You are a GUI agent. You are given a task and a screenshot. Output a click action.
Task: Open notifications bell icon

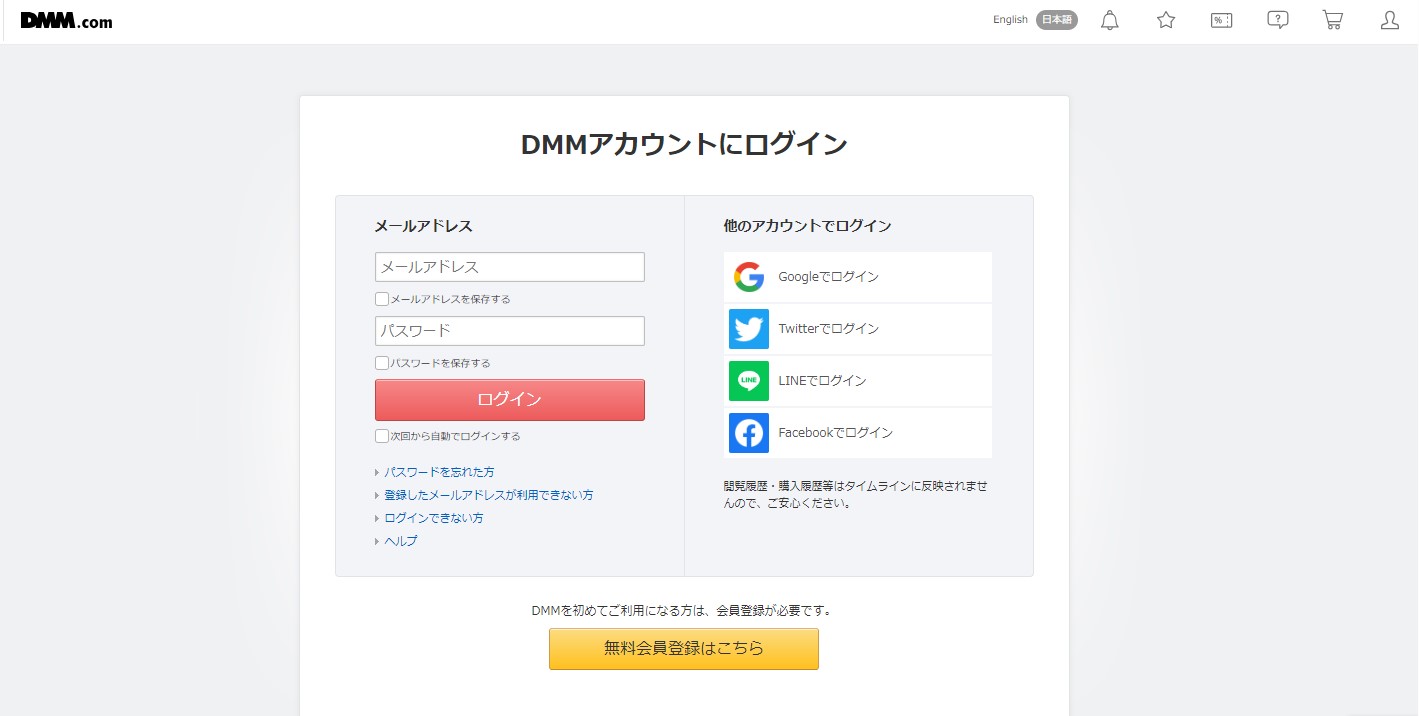1110,20
